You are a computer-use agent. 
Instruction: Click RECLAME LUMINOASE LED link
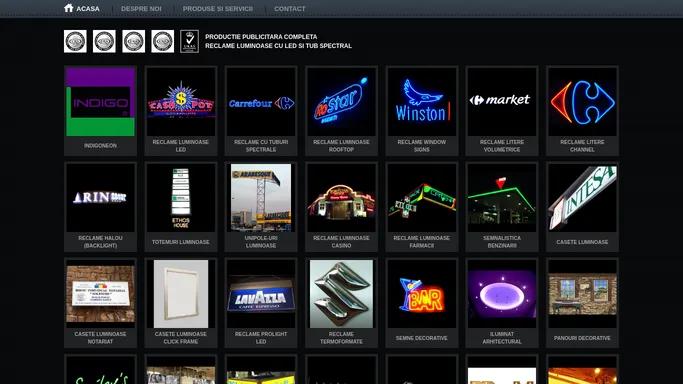(181, 146)
